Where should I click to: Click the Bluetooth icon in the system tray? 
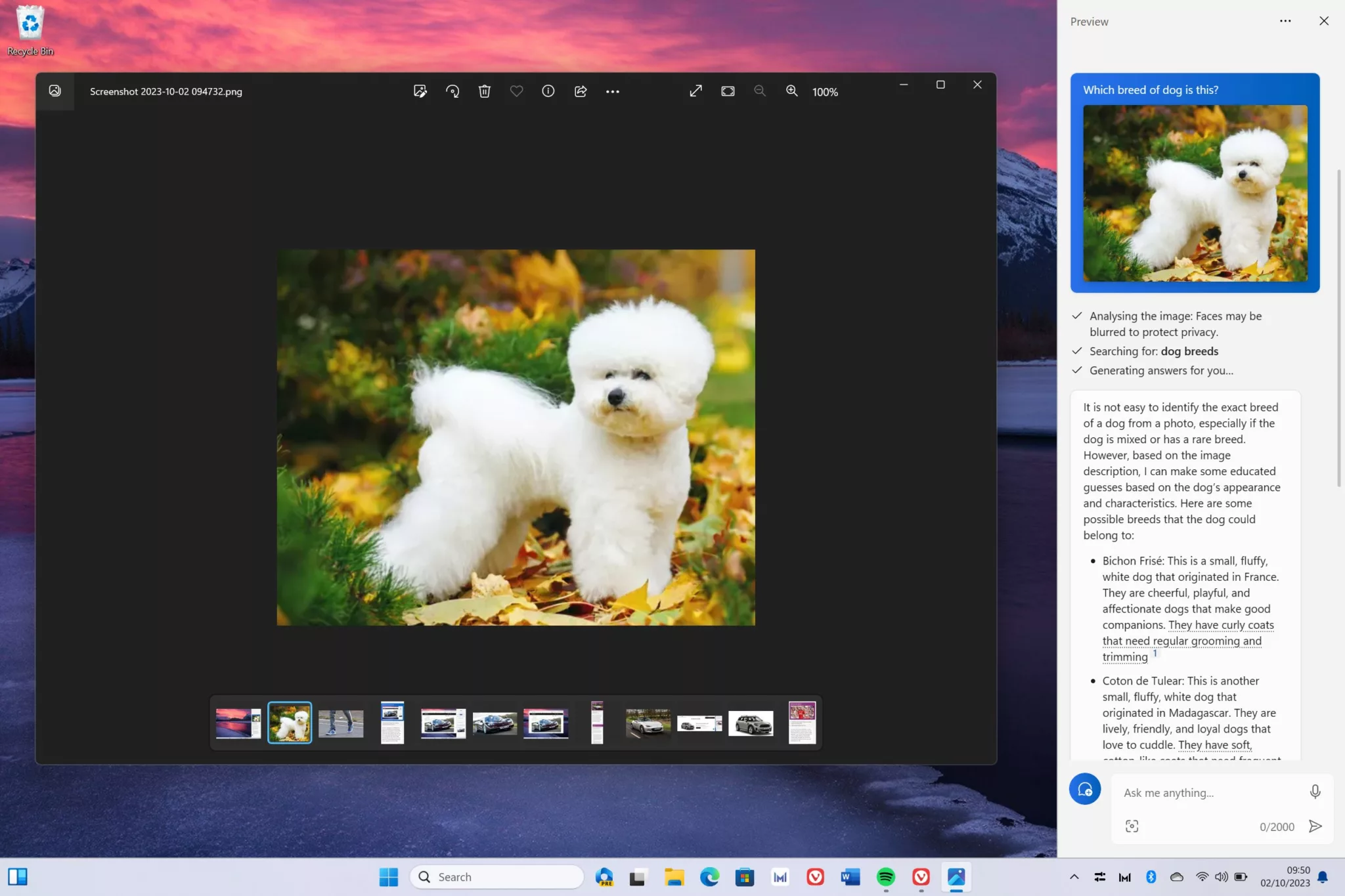point(1151,877)
